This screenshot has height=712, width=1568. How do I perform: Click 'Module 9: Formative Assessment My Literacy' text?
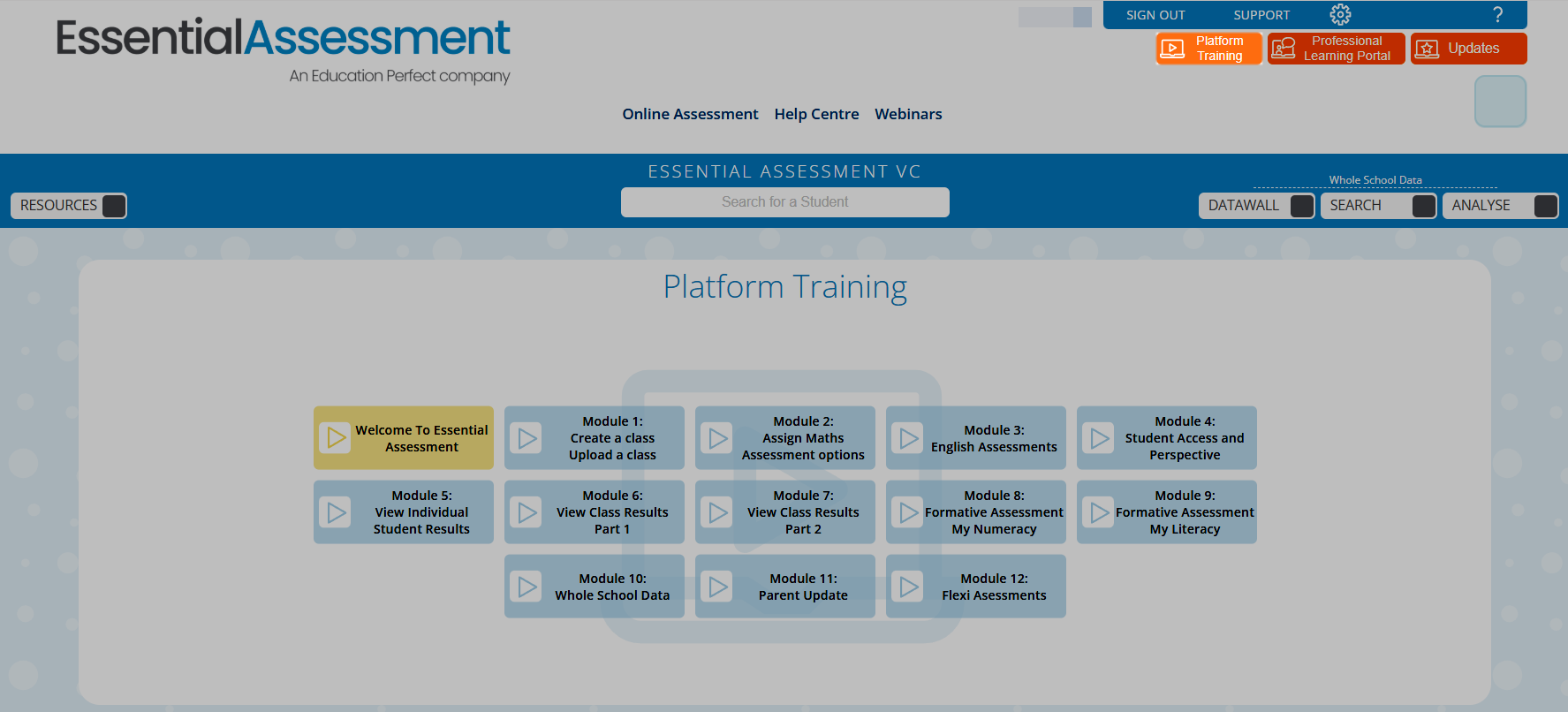[1185, 512]
